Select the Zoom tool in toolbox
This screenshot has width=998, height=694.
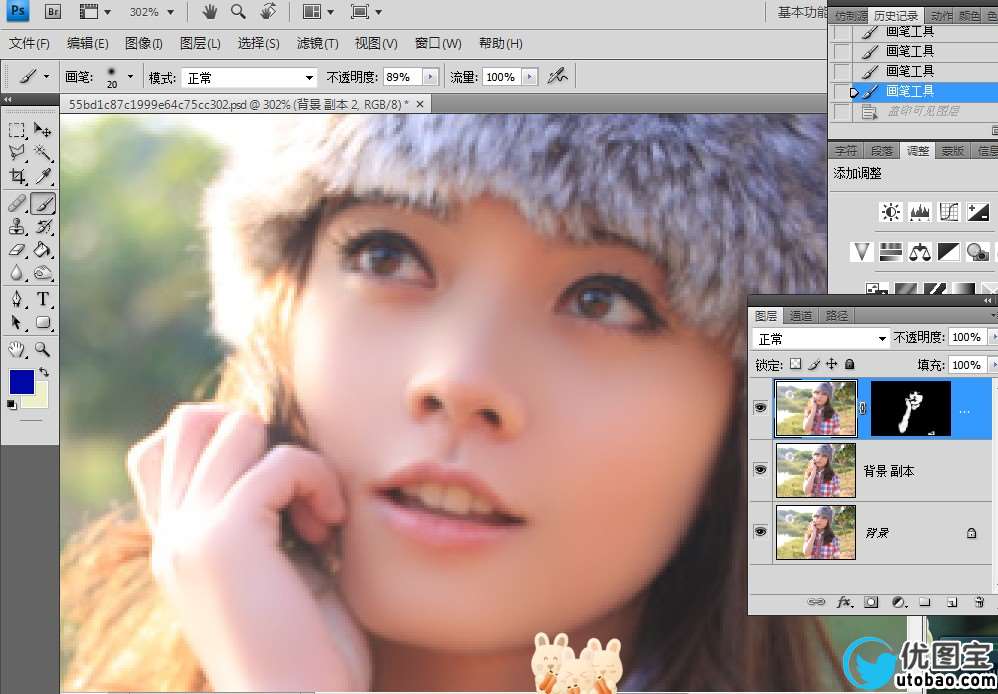tap(43, 349)
